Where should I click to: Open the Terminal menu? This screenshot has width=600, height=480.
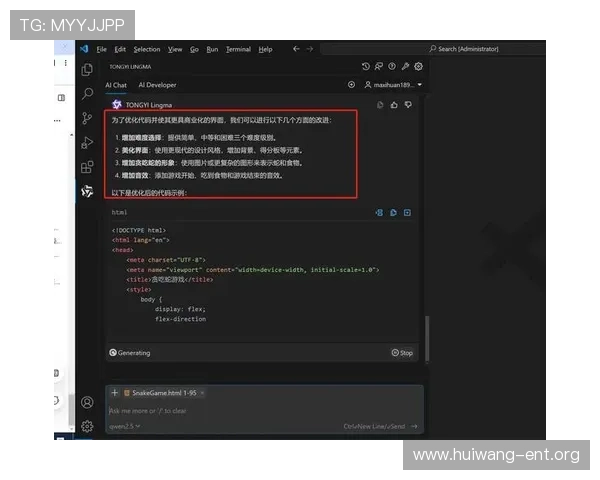tap(238, 49)
